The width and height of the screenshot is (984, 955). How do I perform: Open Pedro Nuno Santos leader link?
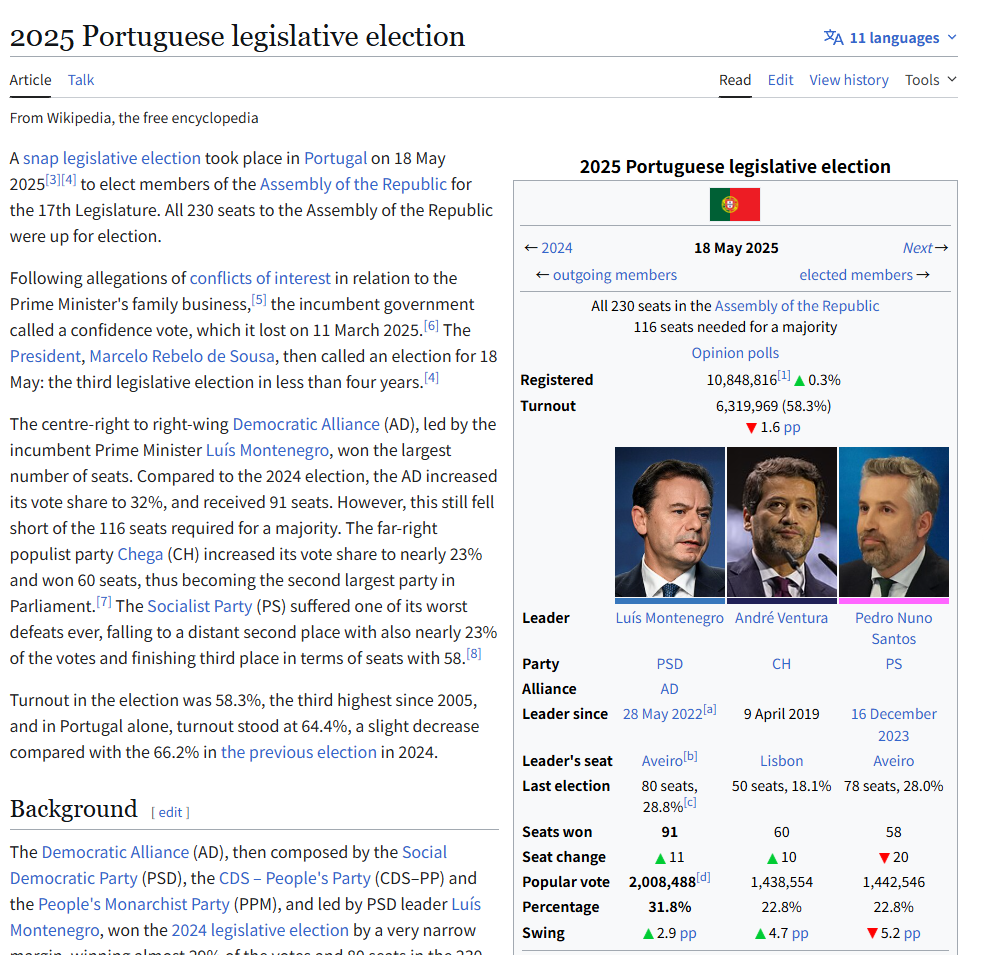pos(894,628)
